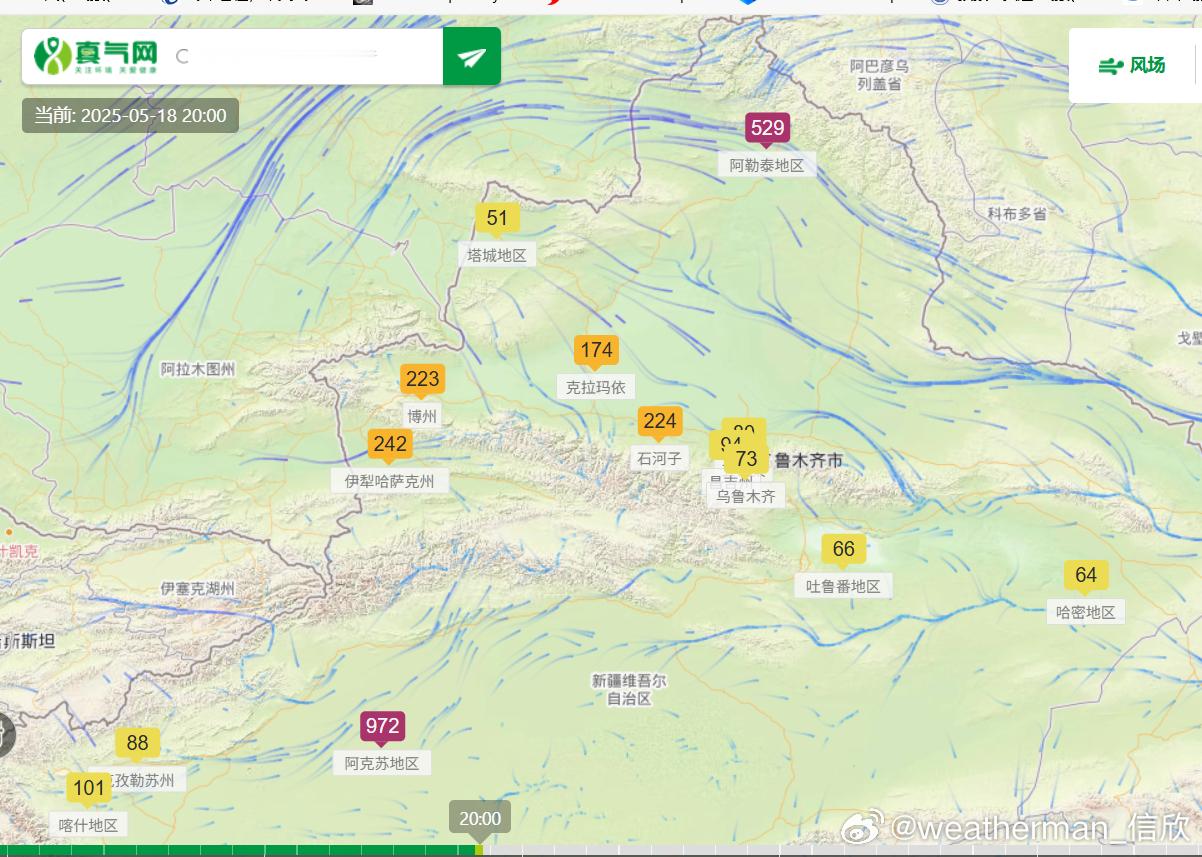Click the 伊犁哈萨克州 label
The width and height of the screenshot is (1202, 857).
(x=390, y=481)
